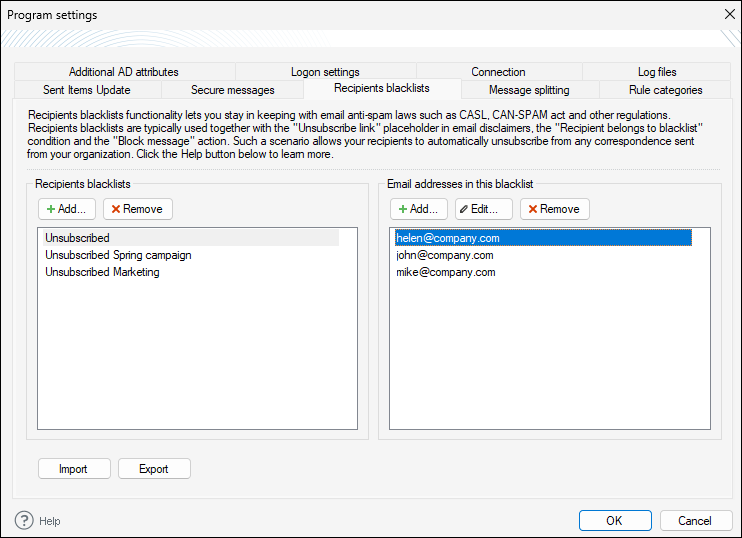
Task: Remove the selected email address
Action: pyautogui.click(x=554, y=209)
